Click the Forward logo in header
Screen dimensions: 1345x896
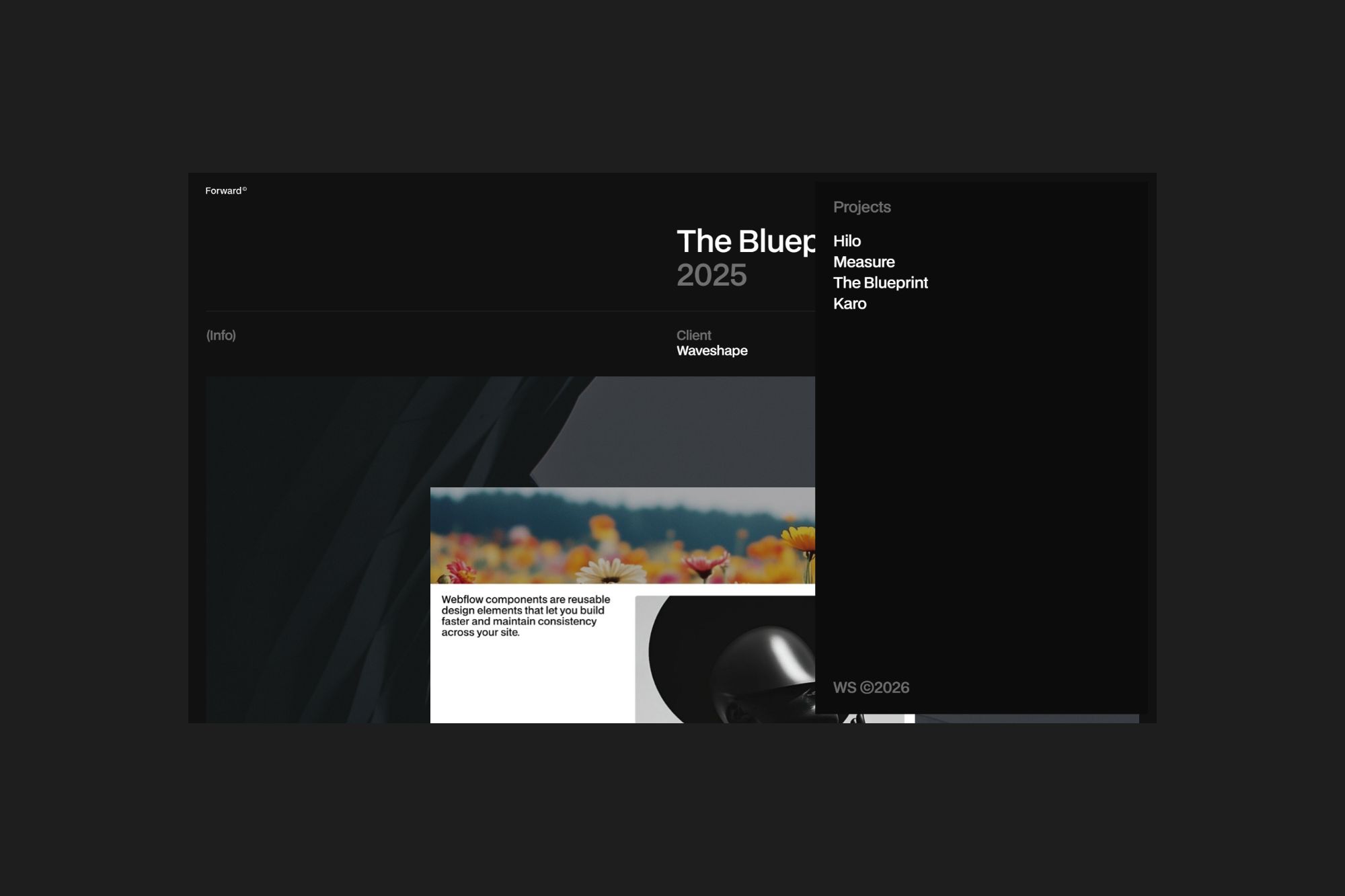(223, 191)
